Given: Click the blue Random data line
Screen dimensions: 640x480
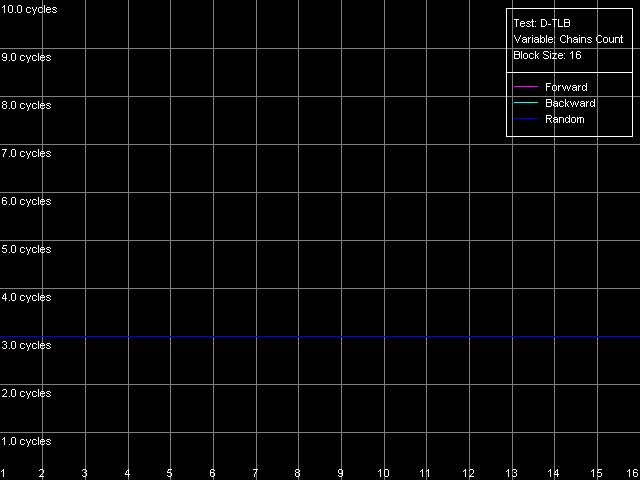Looking at the screenshot, I should [320, 336].
